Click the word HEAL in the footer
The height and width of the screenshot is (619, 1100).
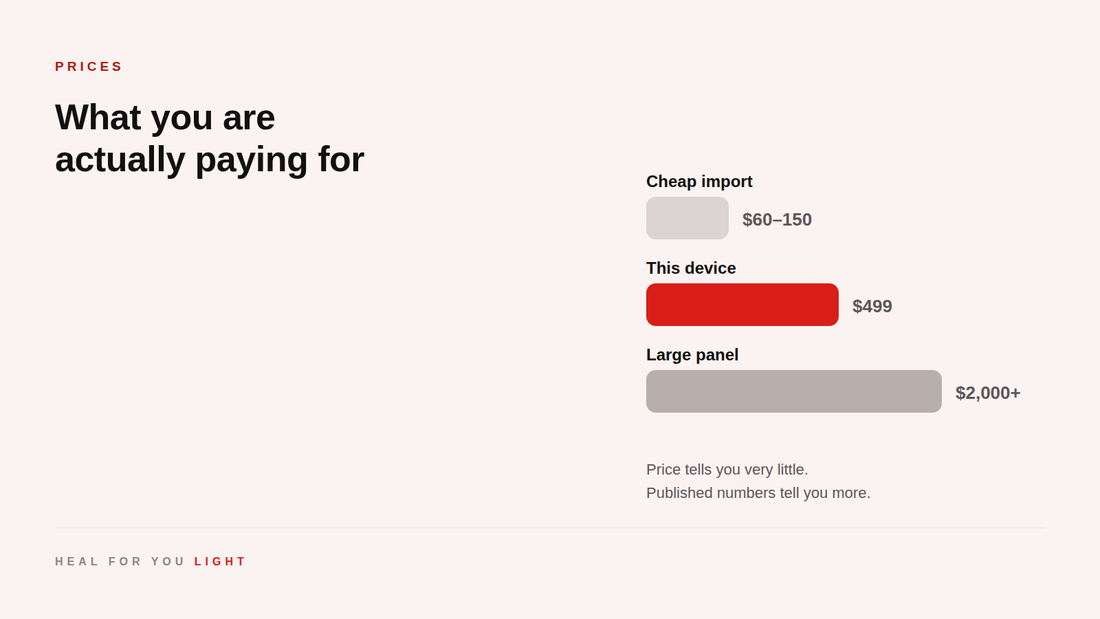coord(76,561)
